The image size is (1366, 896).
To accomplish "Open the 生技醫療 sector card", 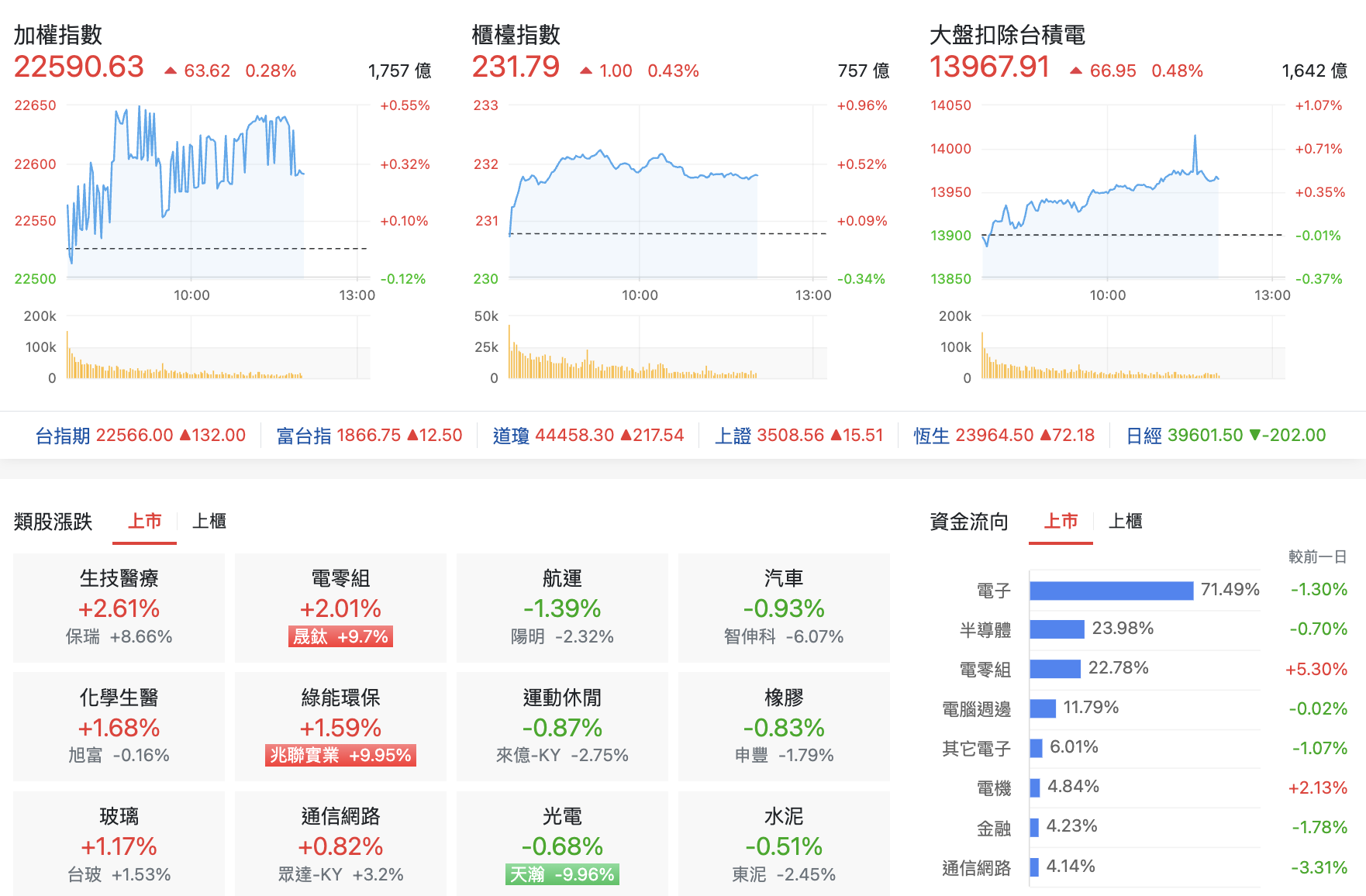I will pos(119,608).
